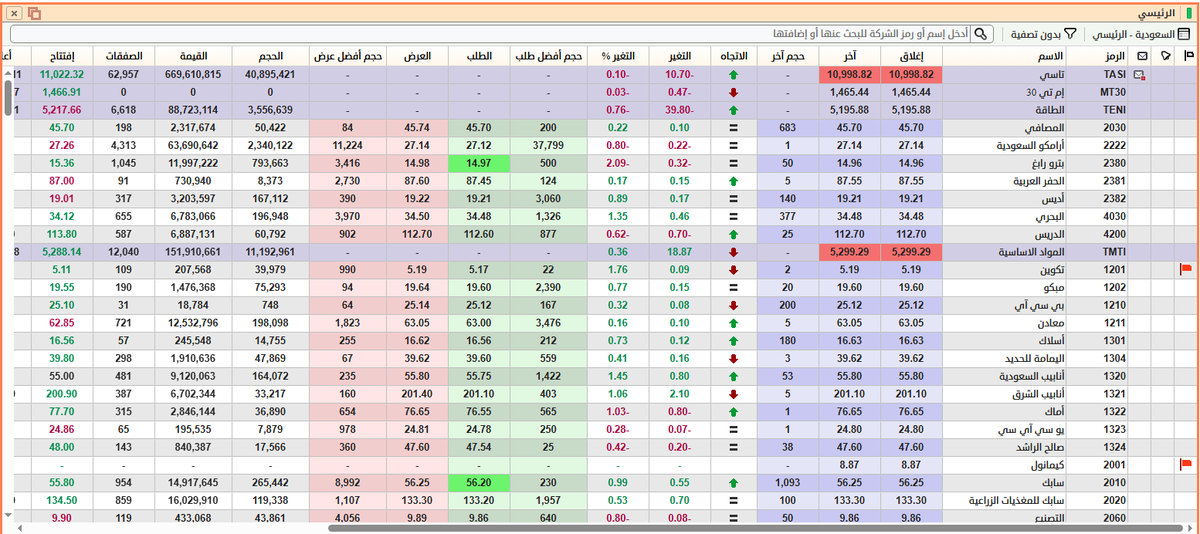
Task: Sort by the الطلب column header
Action: (479, 56)
